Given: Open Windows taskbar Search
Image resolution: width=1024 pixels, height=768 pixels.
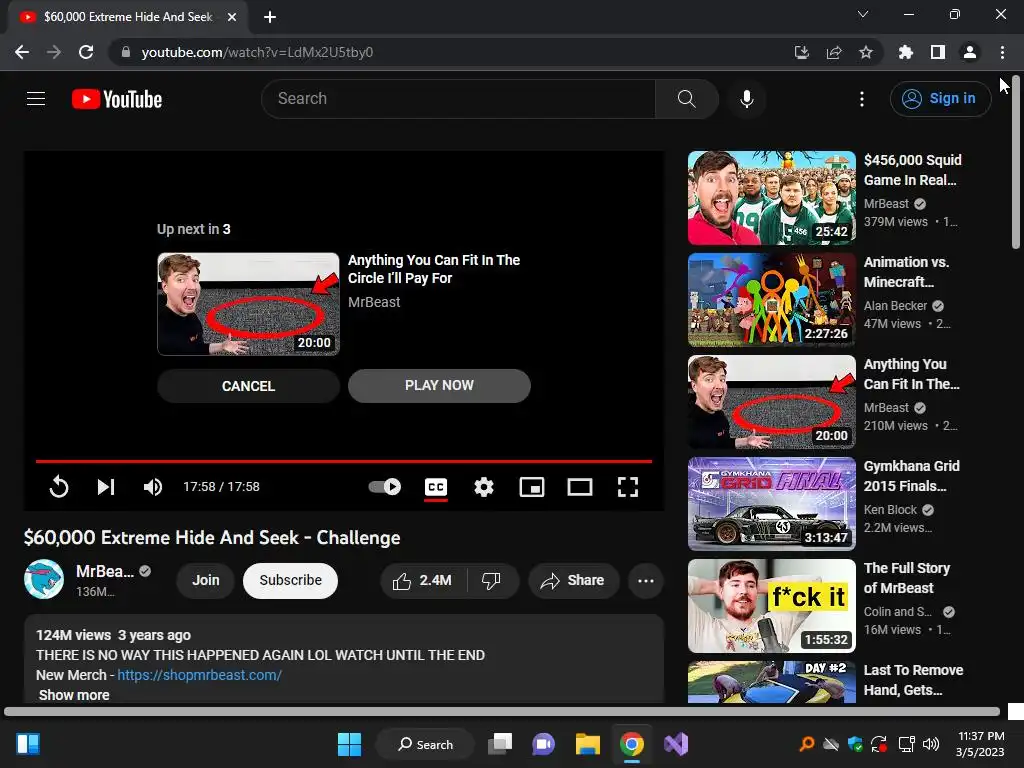Looking at the screenshot, I should point(426,744).
